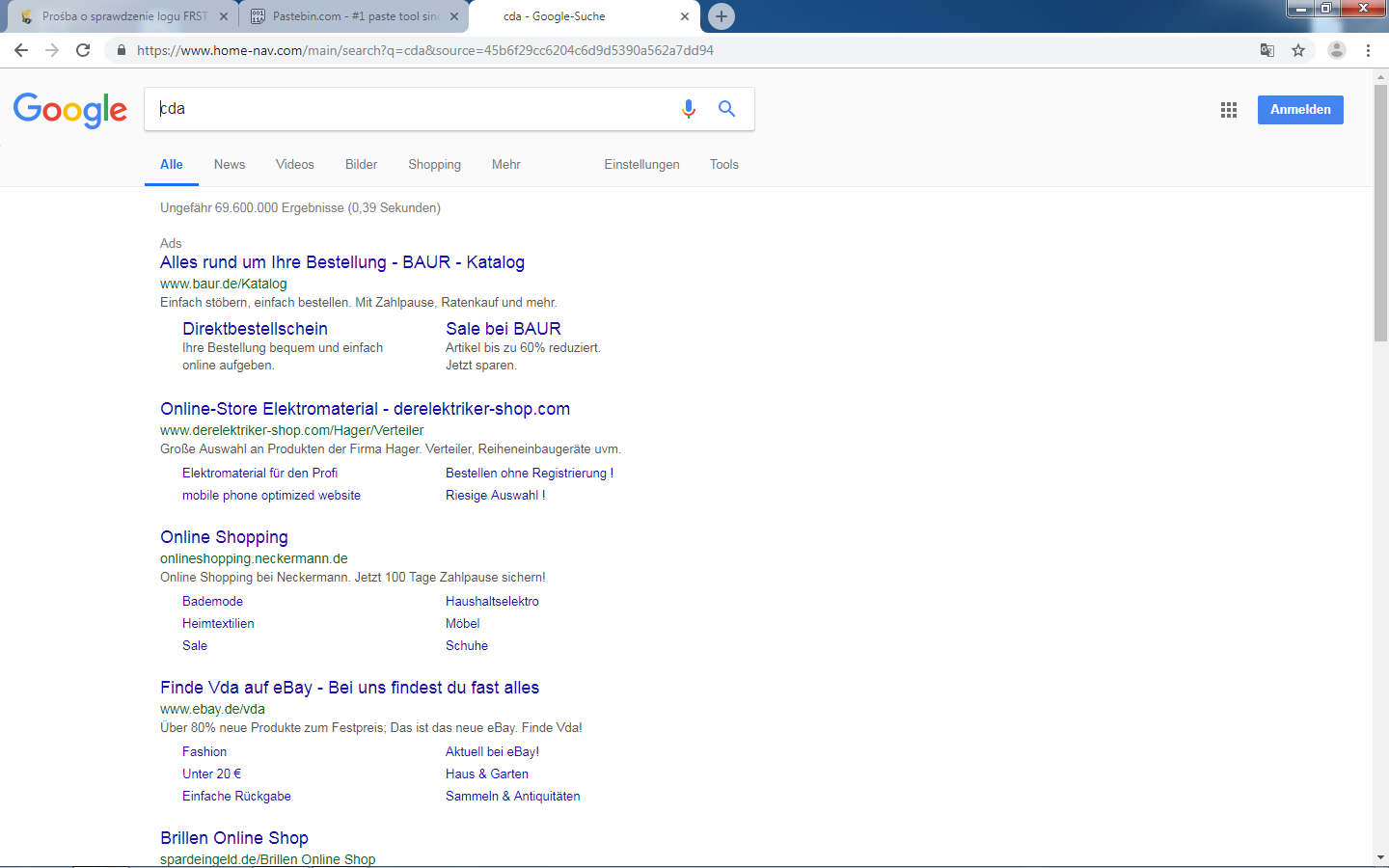1389x868 pixels.
Task: Click the Haus & Garten sitelink
Action: click(x=487, y=773)
